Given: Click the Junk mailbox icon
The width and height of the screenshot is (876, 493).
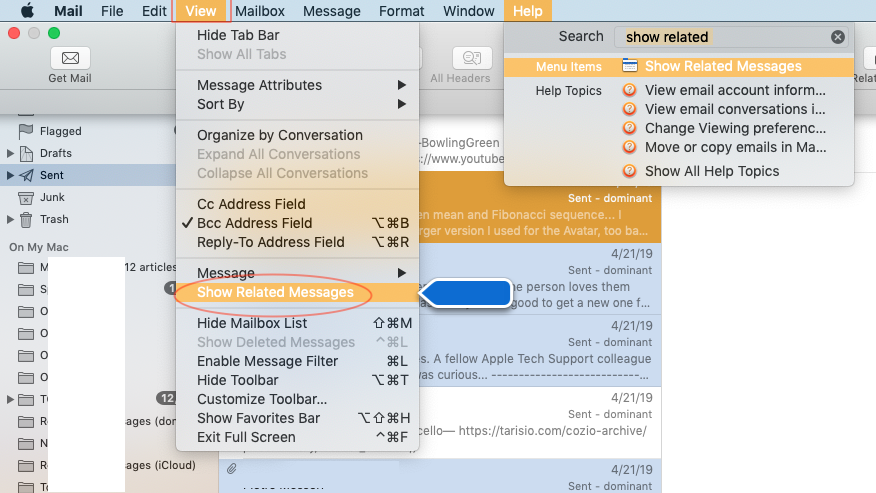Looking at the screenshot, I should pyautogui.click(x=26, y=198).
